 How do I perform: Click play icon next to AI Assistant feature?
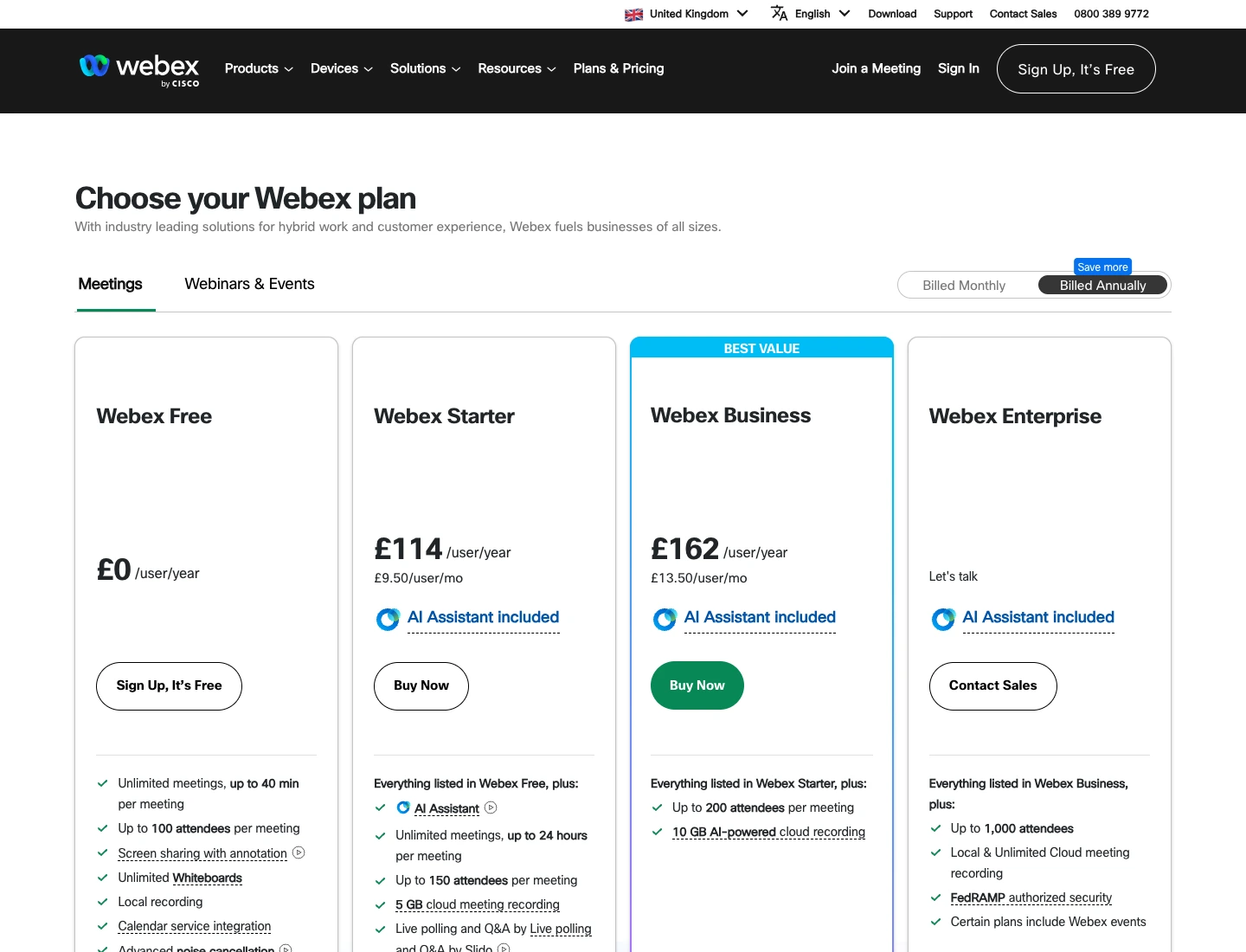point(491,807)
